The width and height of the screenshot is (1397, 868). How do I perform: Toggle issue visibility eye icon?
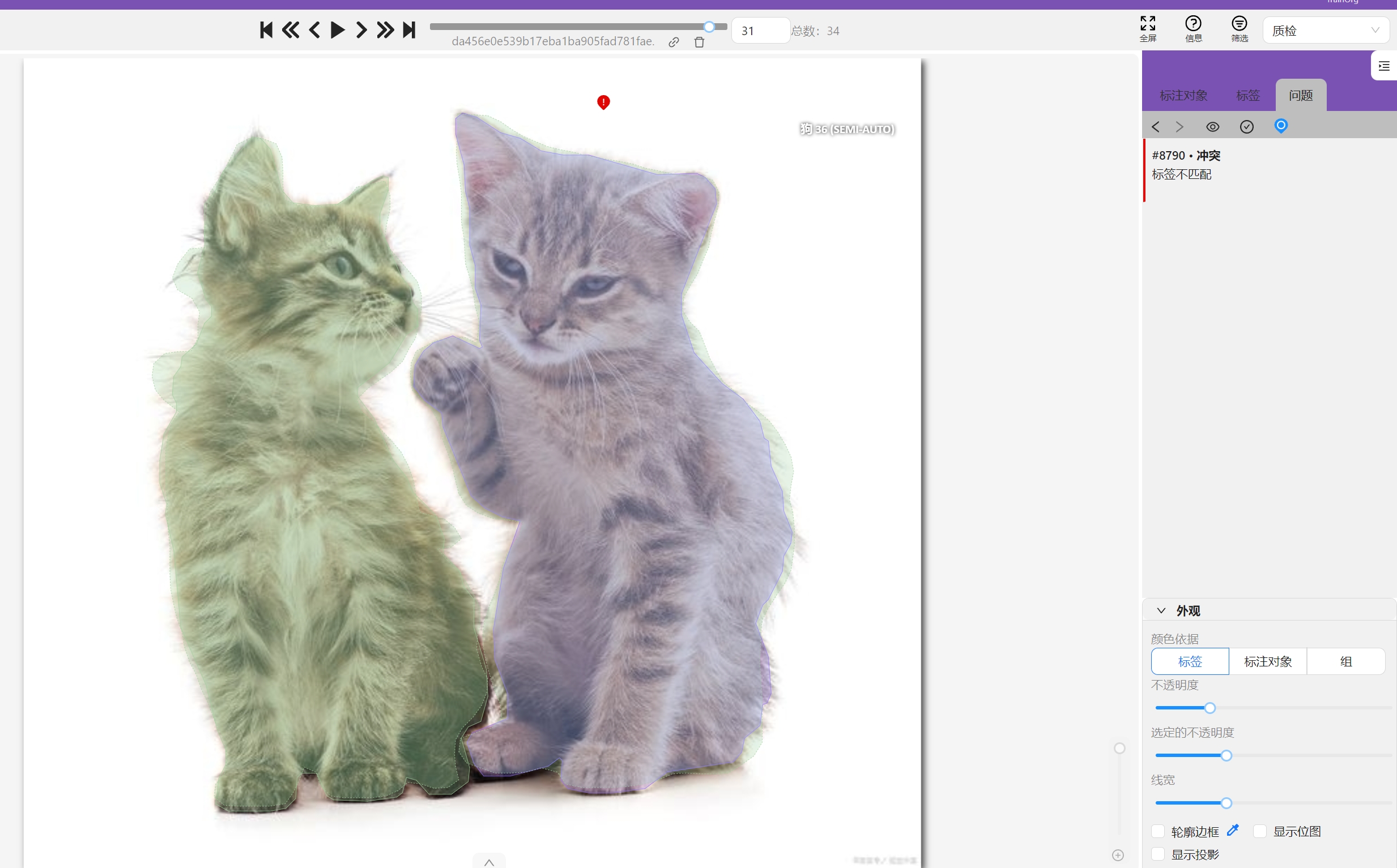click(x=1212, y=127)
